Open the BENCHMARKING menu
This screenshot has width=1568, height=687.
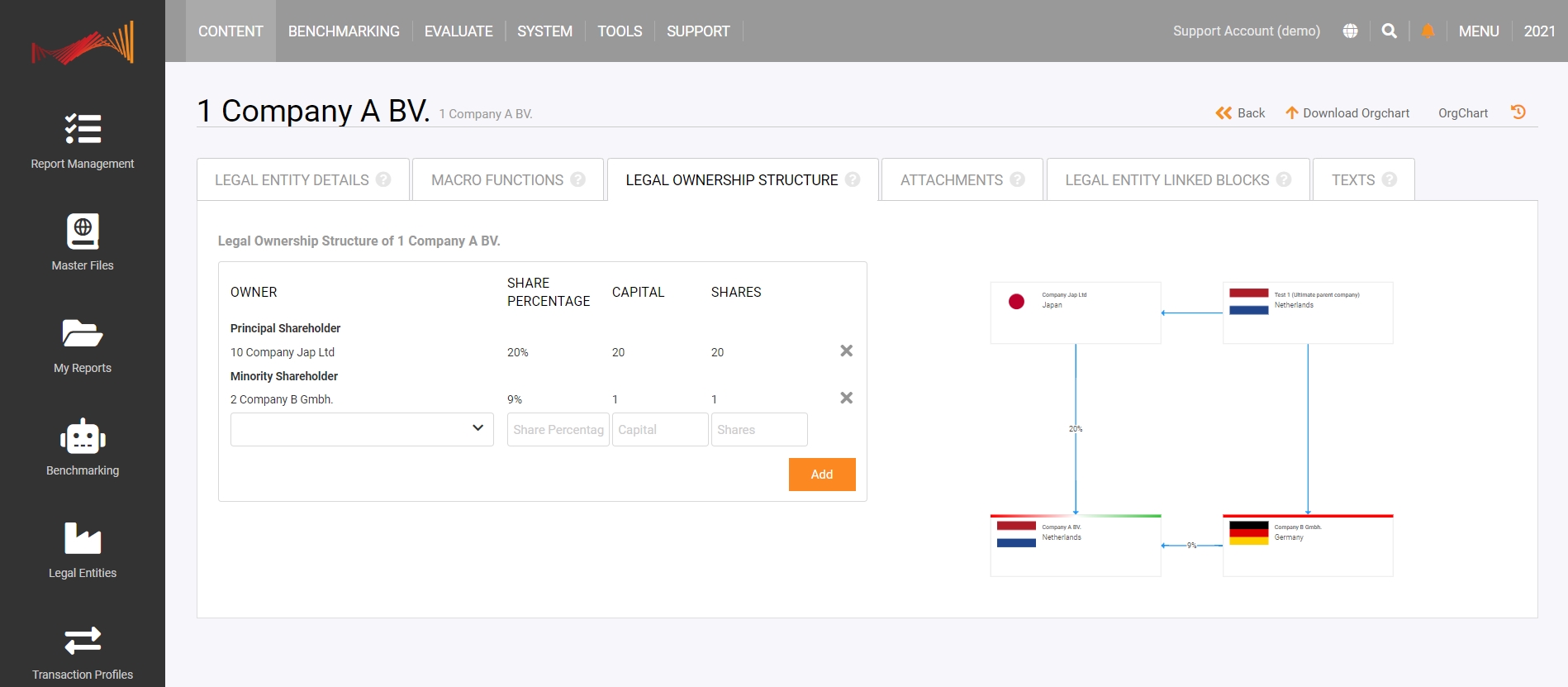(344, 31)
